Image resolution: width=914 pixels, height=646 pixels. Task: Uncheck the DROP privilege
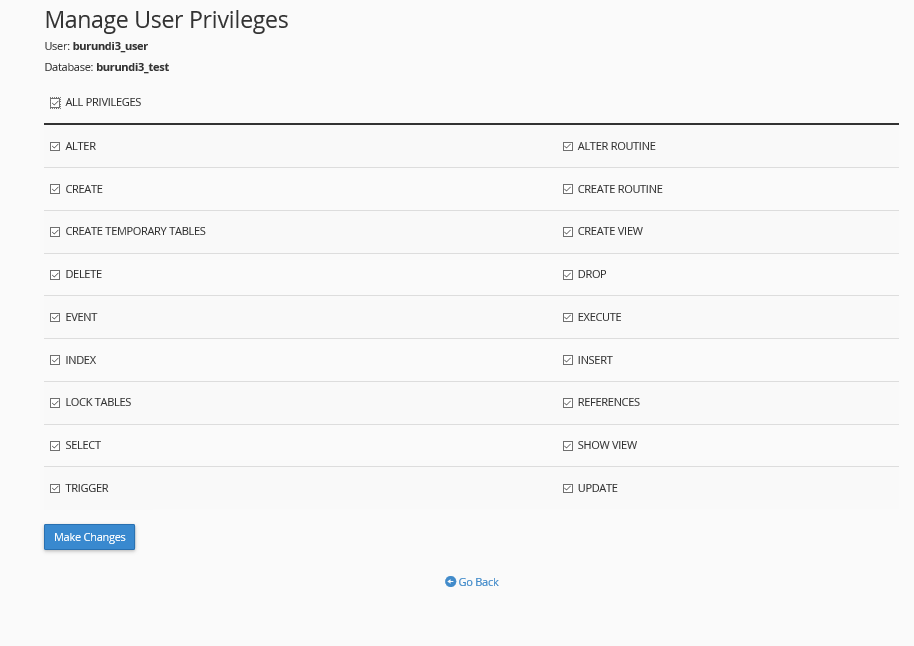pyautogui.click(x=568, y=274)
